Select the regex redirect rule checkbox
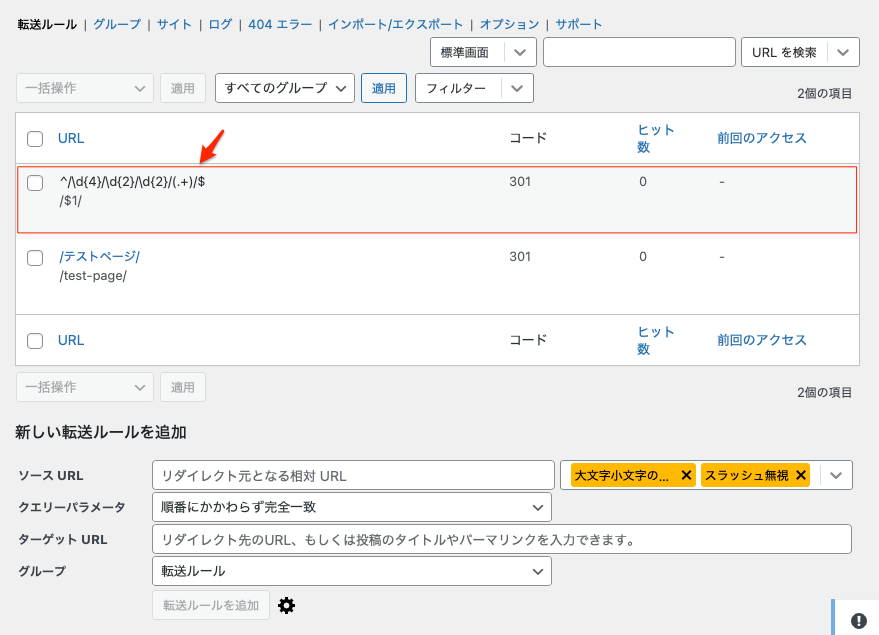This screenshot has height=635, width=879. point(35,183)
